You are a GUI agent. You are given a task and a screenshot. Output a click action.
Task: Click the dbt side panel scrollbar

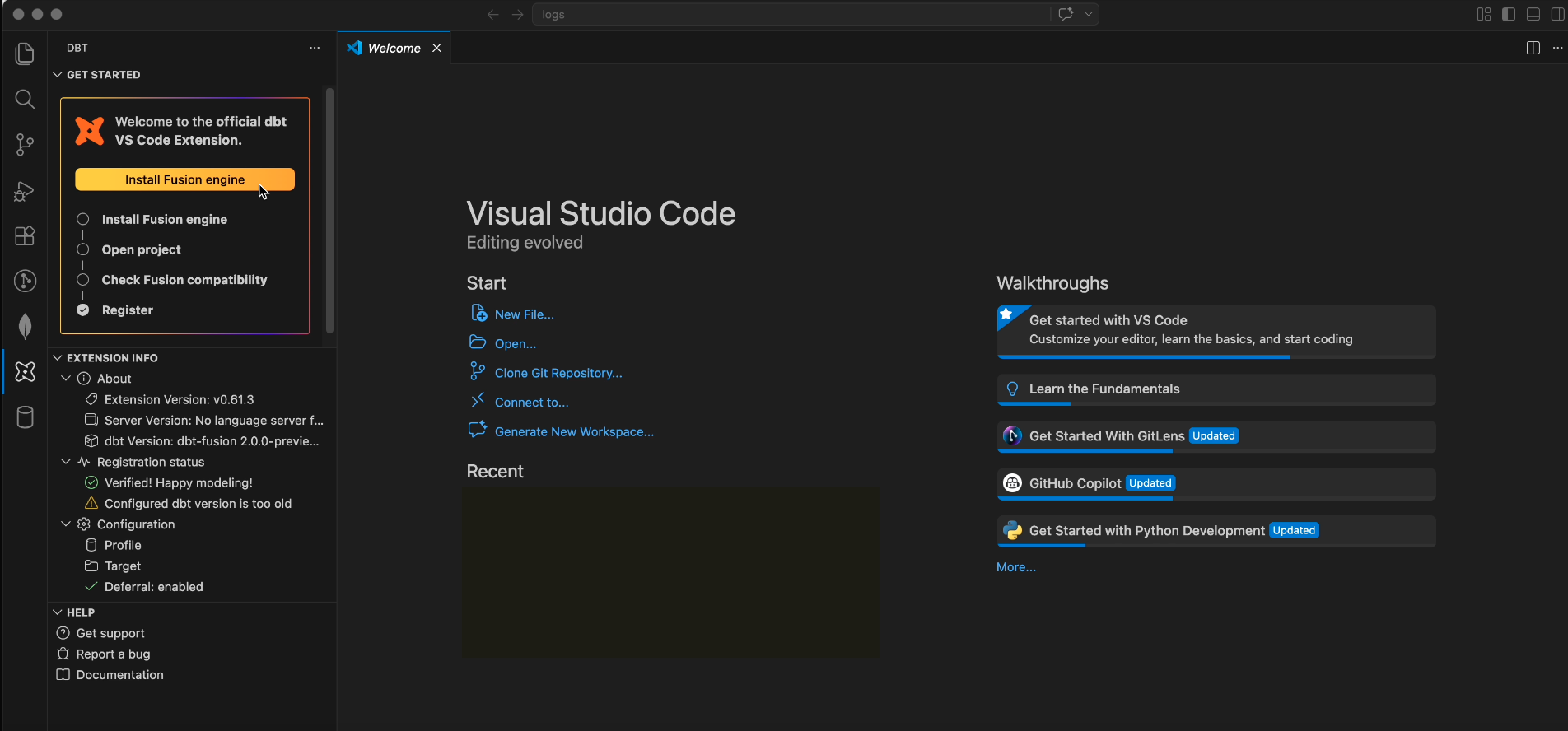pos(329,210)
